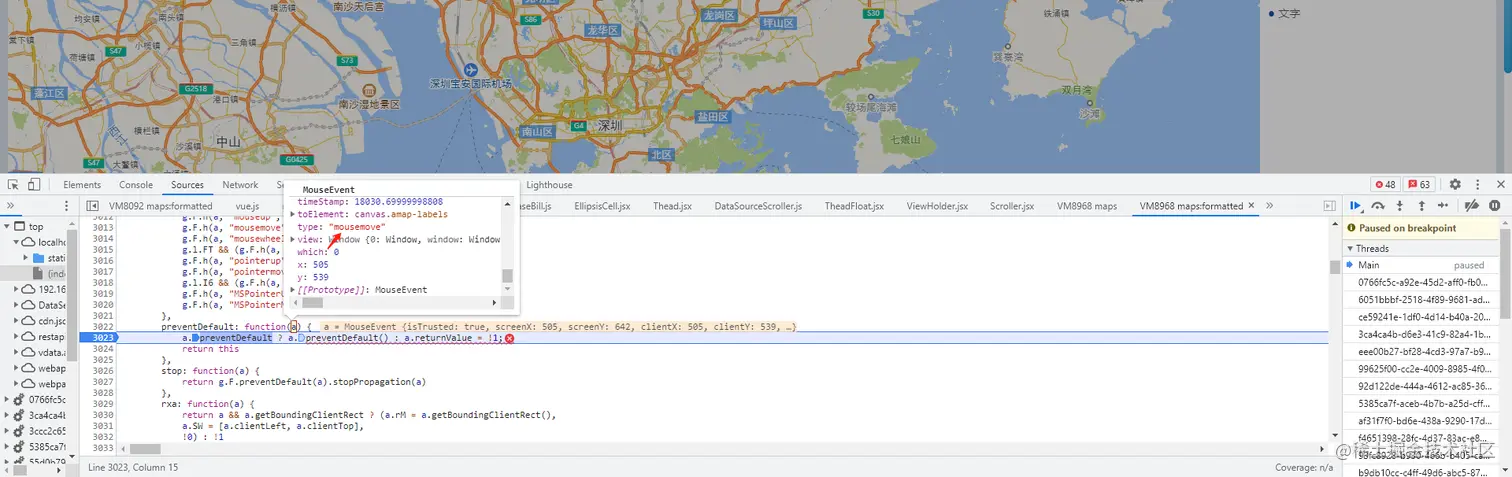Click the red error marker on line 3023

click(509, 339)
